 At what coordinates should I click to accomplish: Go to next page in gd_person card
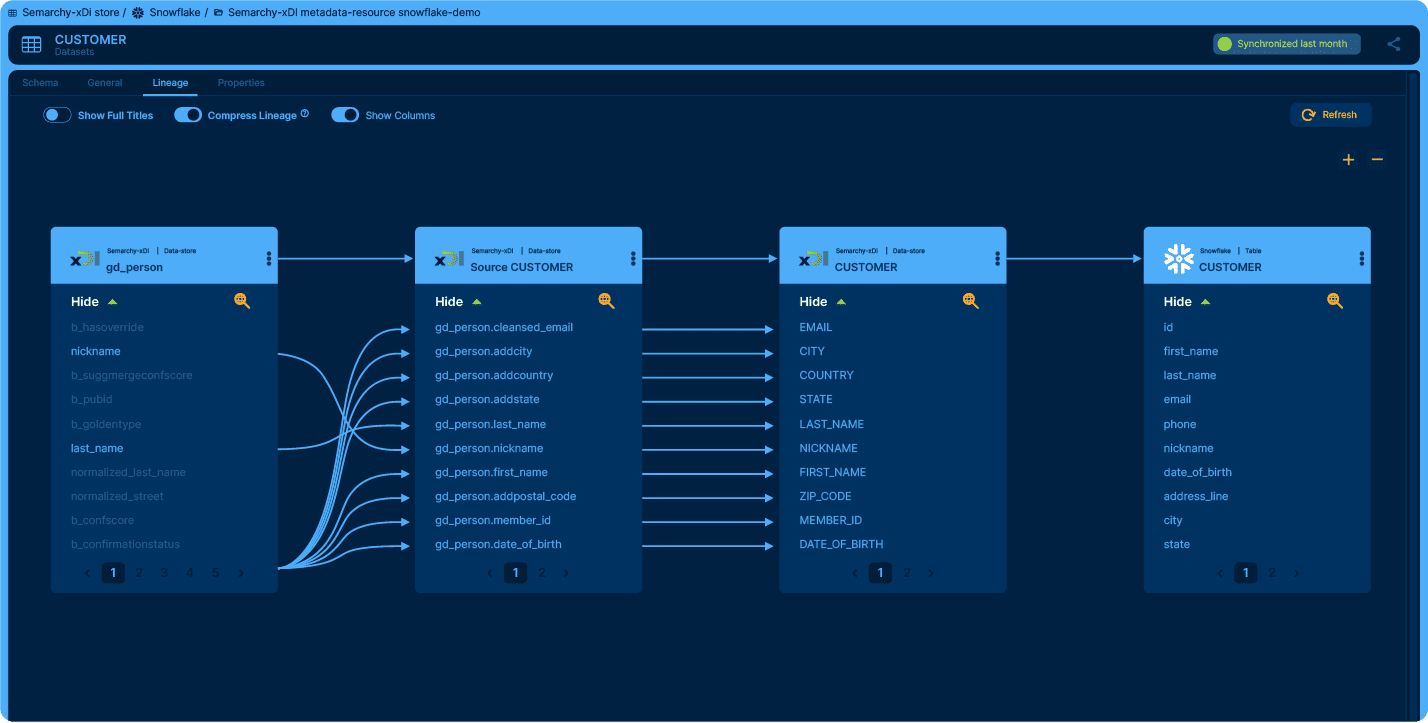241,573
